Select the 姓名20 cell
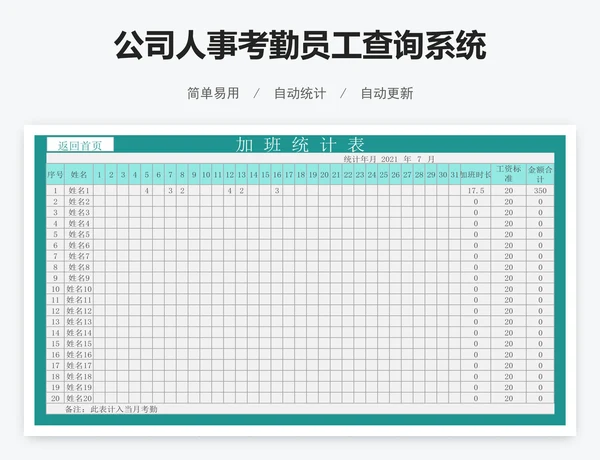This screenshot has width=600, height=460. click(79, 398)
